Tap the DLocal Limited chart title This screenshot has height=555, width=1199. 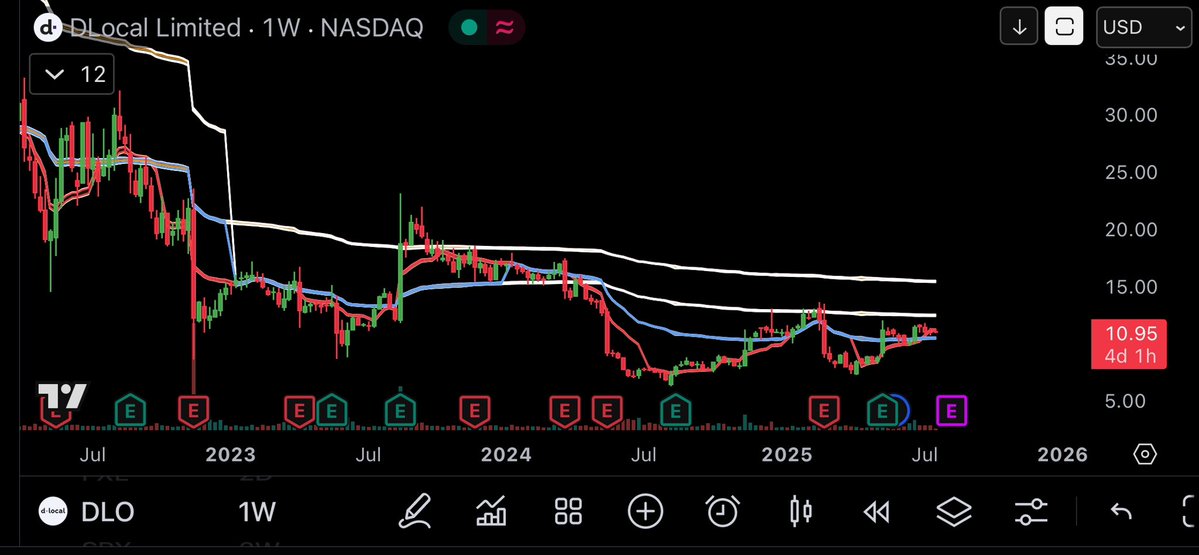[155, 28]
